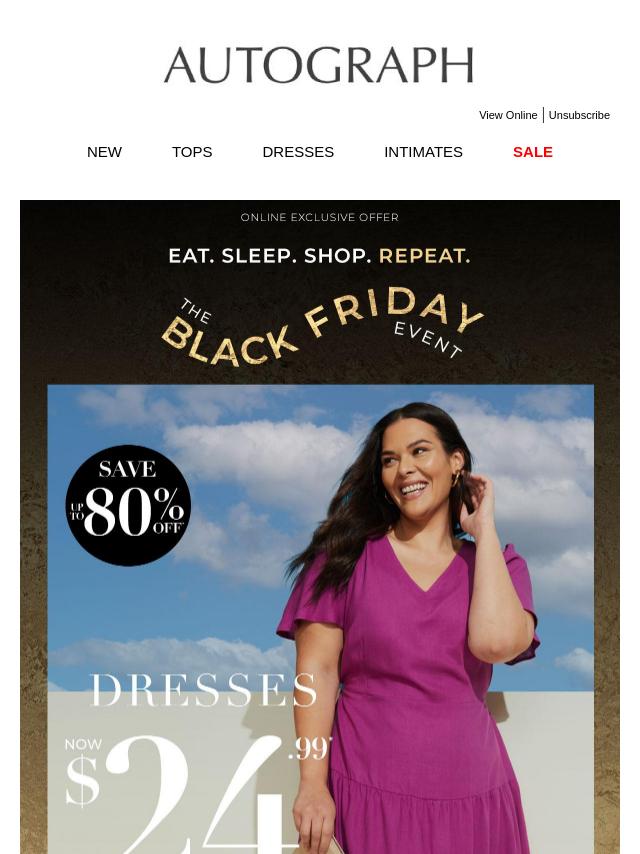Open the INTIMATES navigation link
This screenshot has height=854, width=640.
[423, 152]
